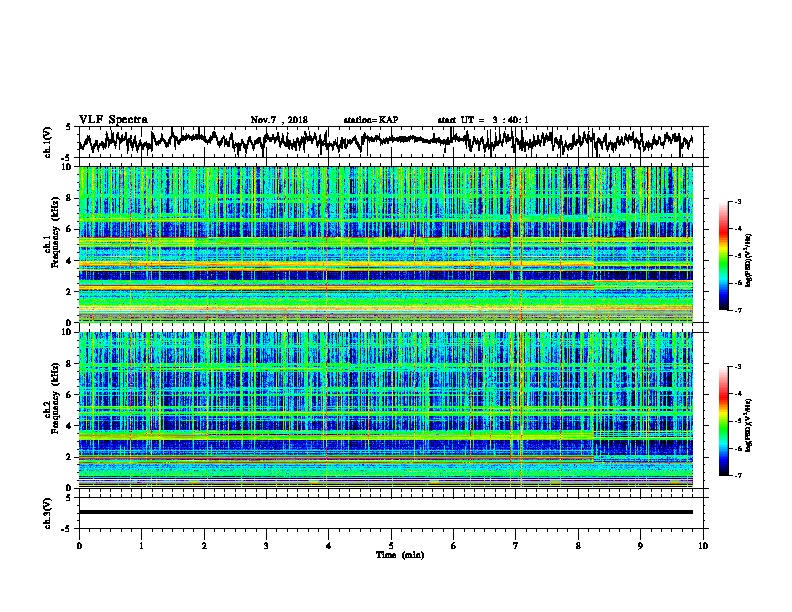Click the "ch.3(V)" axis label at bottom
Viewport: 792px width, 612px height.
pos(48,514)
